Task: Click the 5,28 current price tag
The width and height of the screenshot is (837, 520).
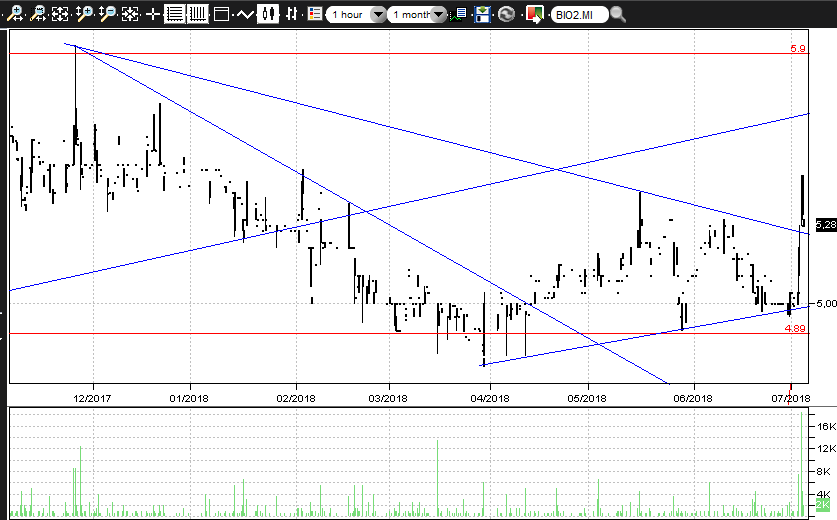Action: pos(826,225)
